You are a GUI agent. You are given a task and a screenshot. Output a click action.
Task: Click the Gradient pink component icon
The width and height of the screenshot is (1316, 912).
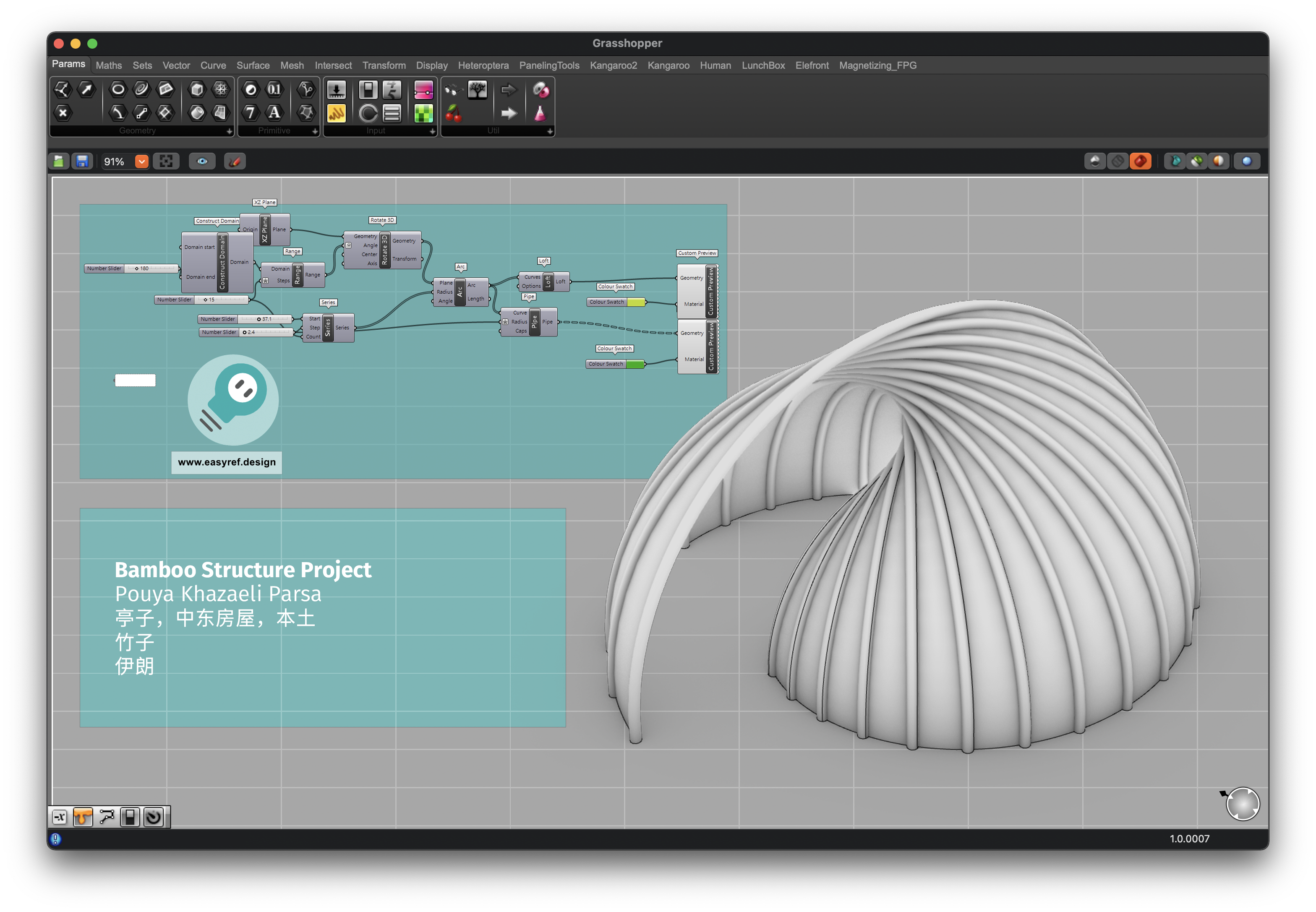pyautogui.click(x=423, y=90)
